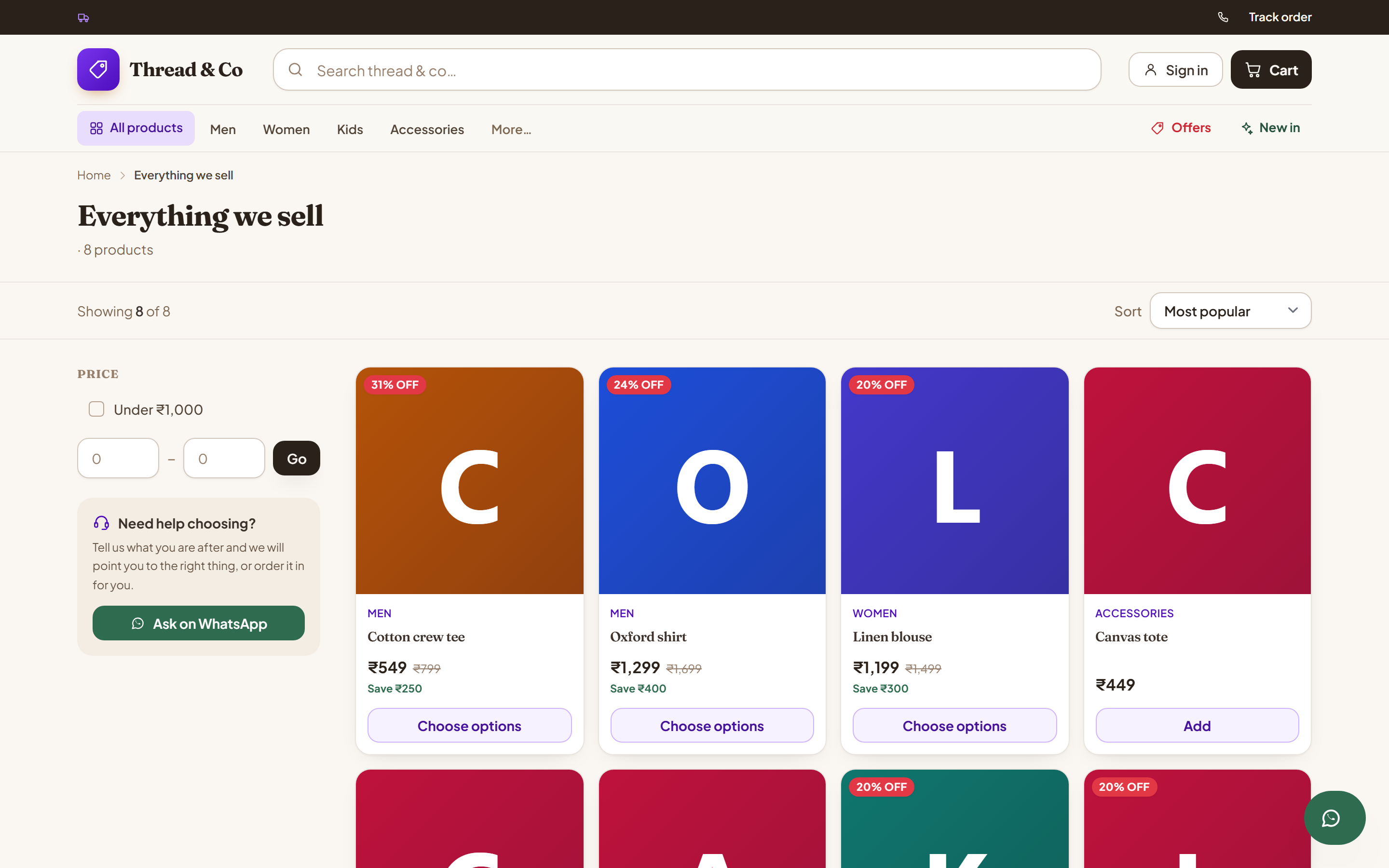Click the breadcrumb chevron separator icon
Viewport: 1389px width, 868px height.
pyautogui.click(x=122, y=176)
